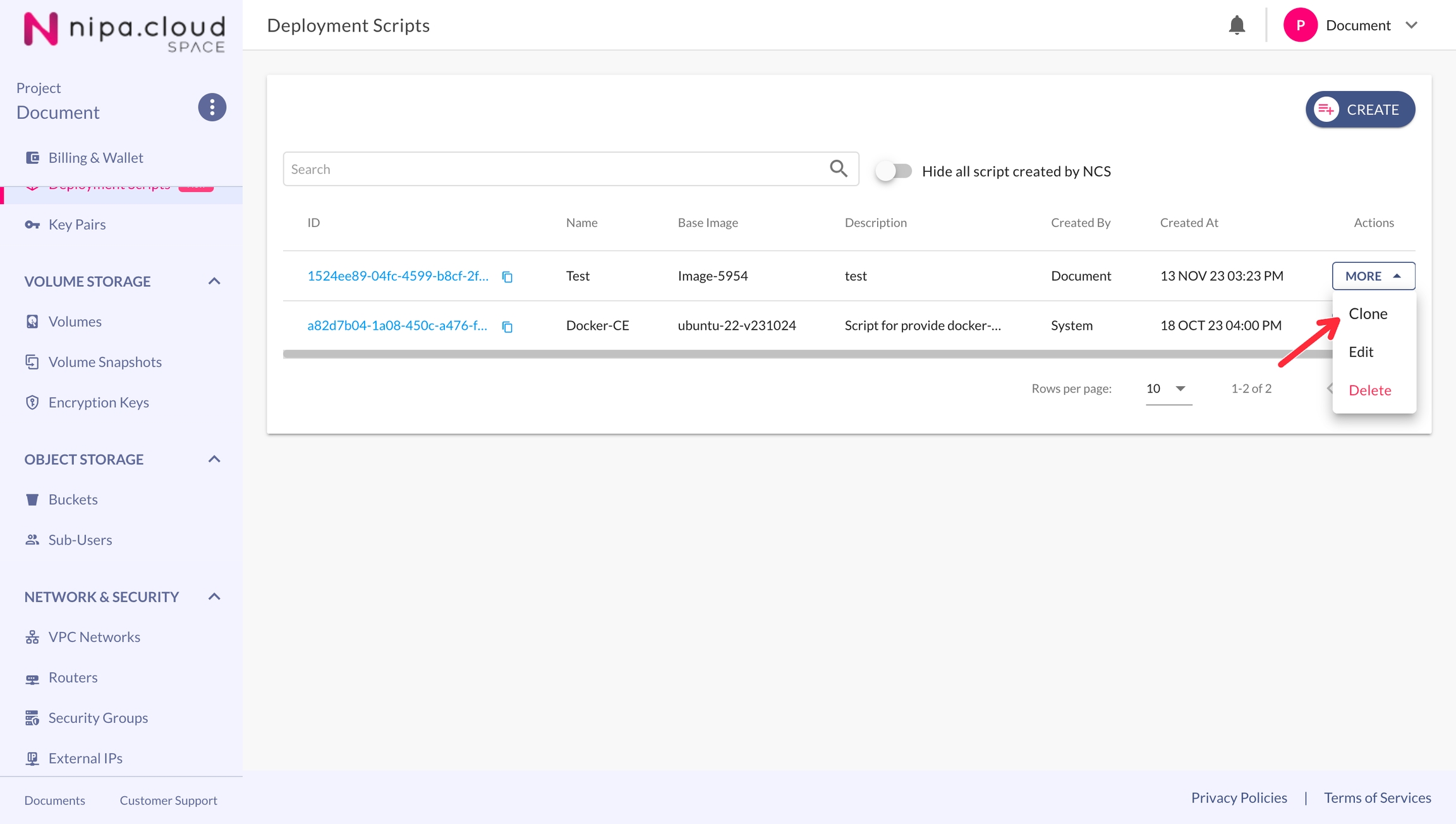The width and height of the screenshot is (1456, 824).
Task: Copy ID of the Test script
Action: [x=507, y=277]
